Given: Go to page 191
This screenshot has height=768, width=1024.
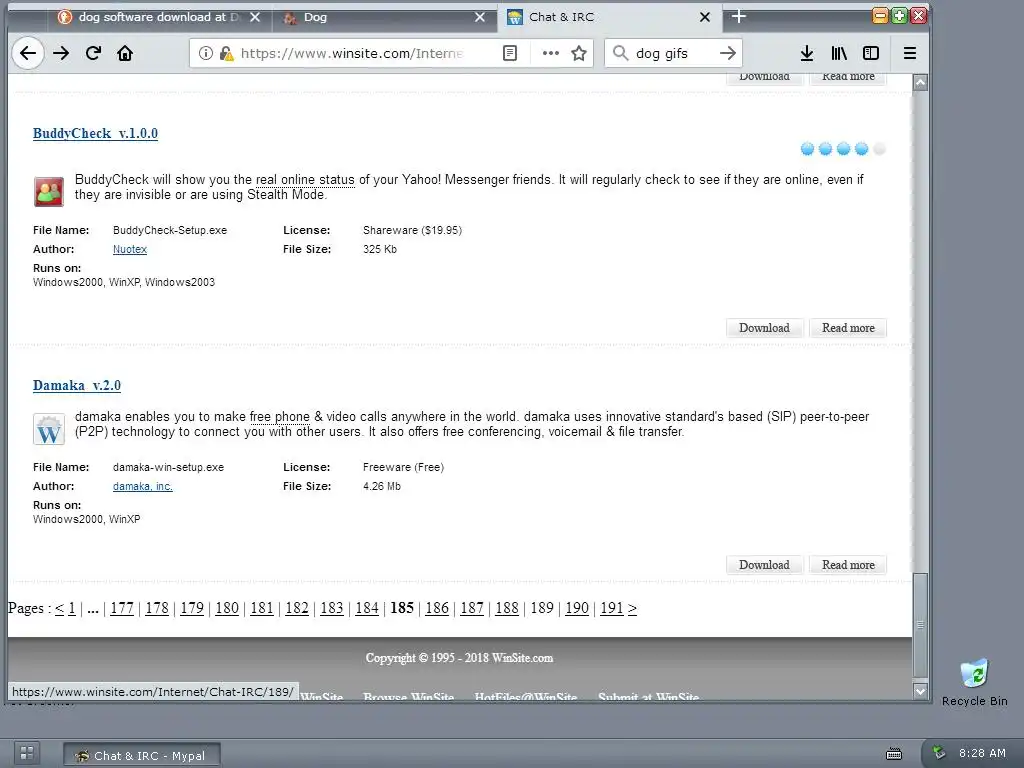Looking at the screenshot, I should click(x=611, y=608).
